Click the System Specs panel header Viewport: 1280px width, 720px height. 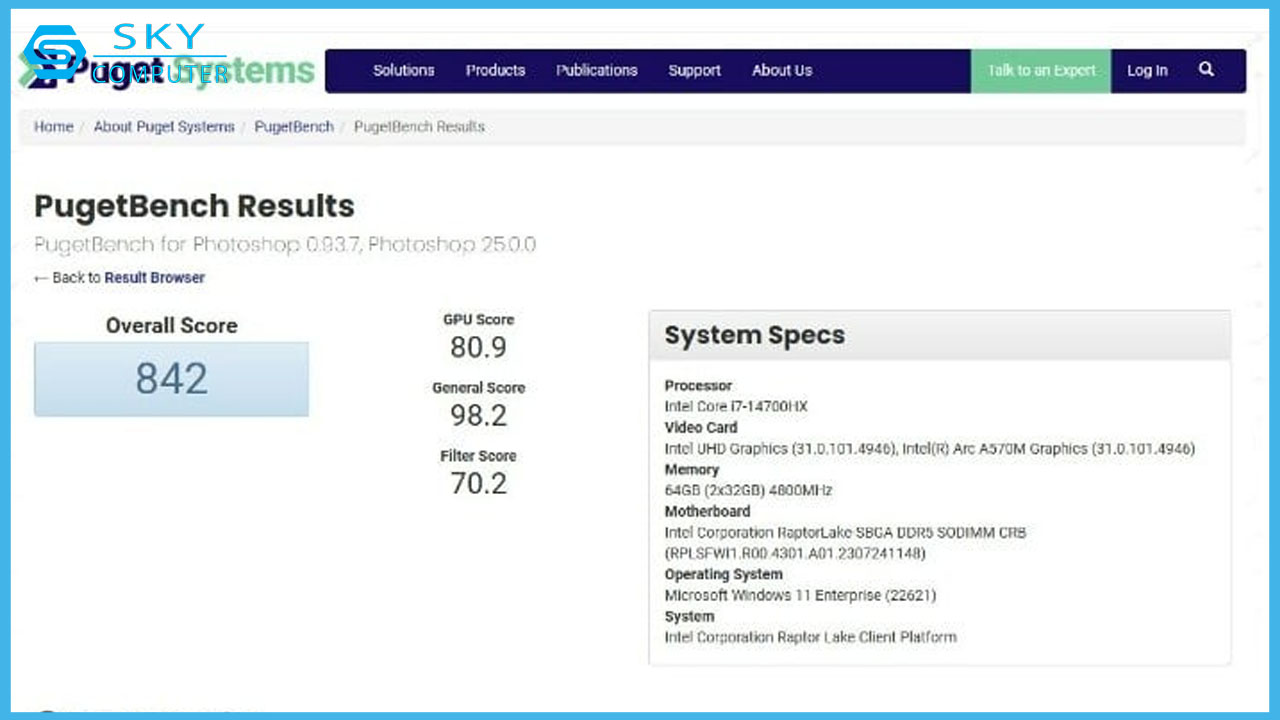click(x=940, y=335)
